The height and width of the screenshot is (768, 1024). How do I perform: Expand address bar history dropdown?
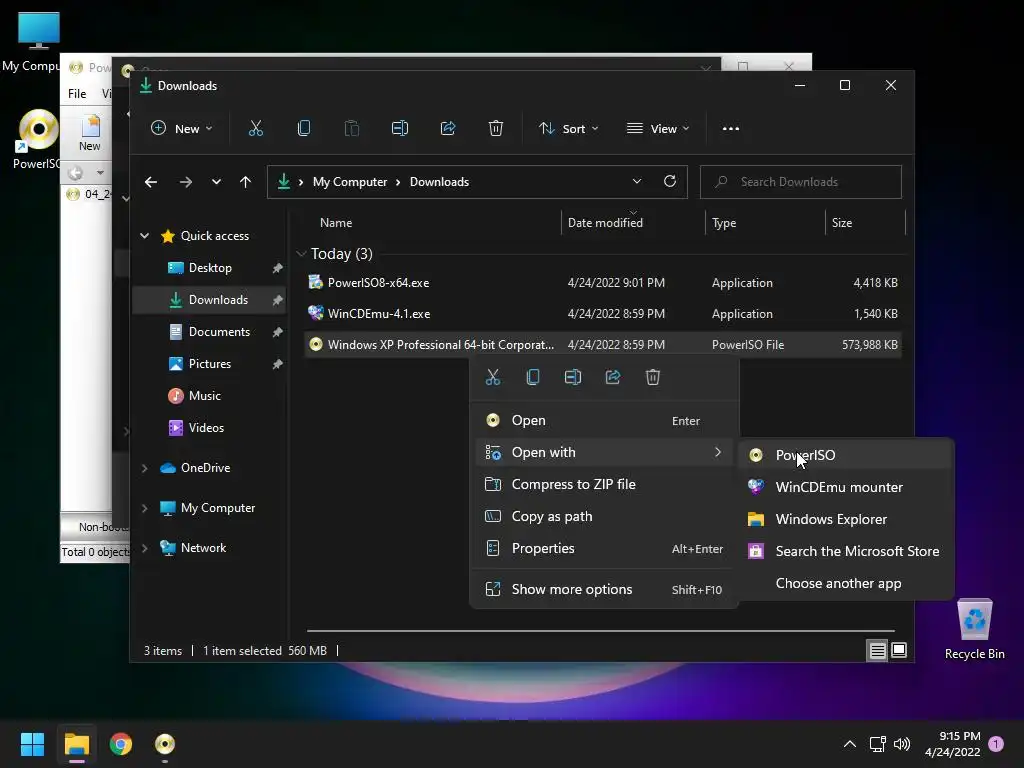click(637, 182)
